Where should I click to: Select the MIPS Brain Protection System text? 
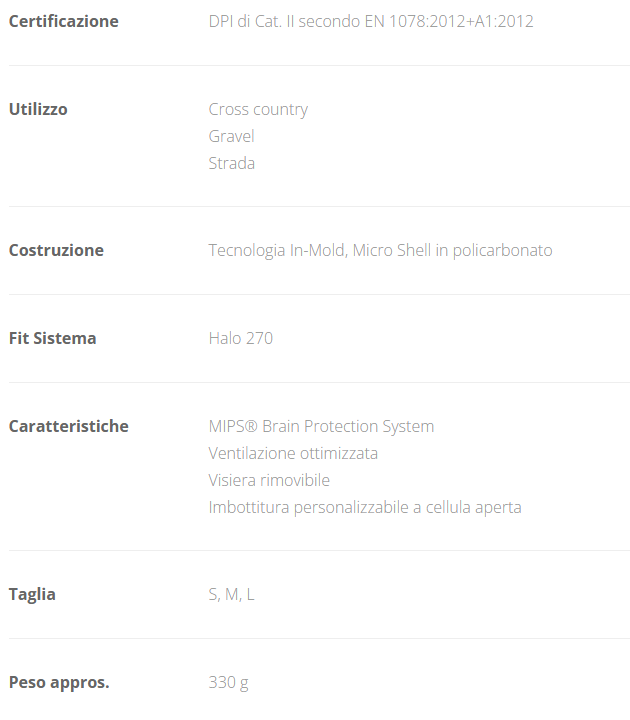[321, 426]
